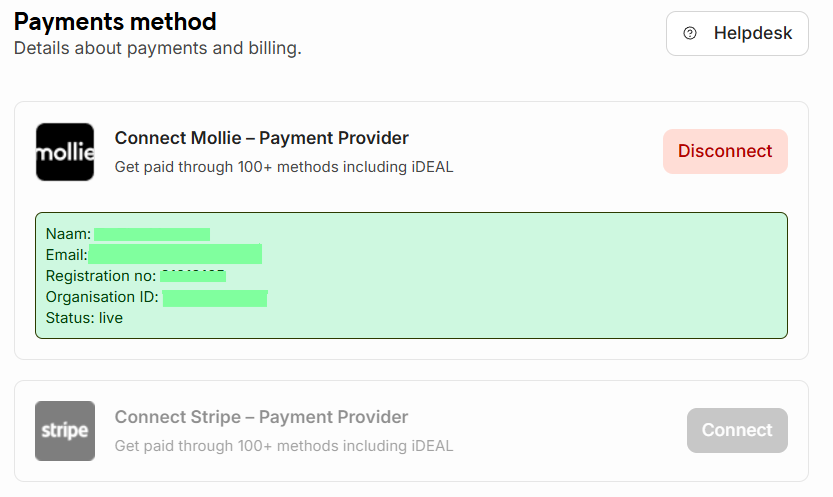This screenshot has width=833, height=497.
Task: Click the Payments method heading
Action: point(115,22)
